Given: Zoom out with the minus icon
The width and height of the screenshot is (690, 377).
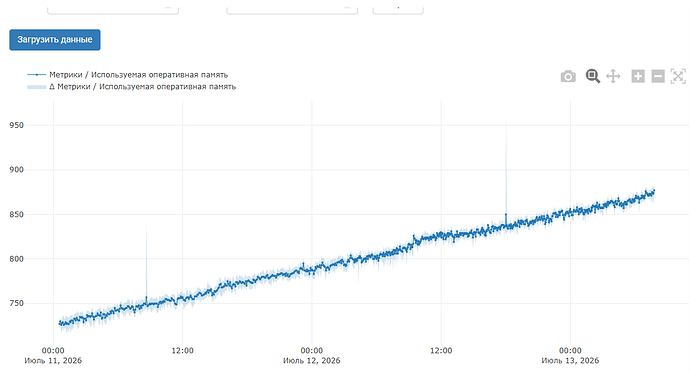Looking at the screenshot, I should [x=658, y=76].
